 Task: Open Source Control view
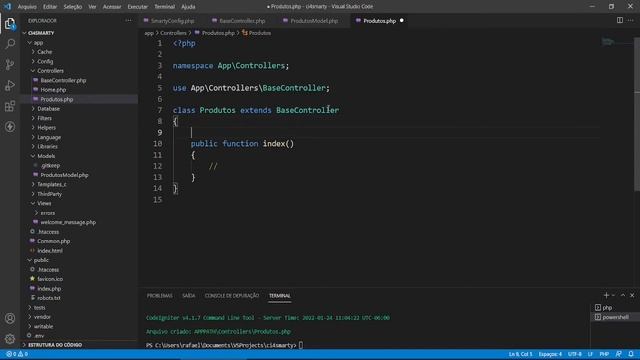pos(10,64)
